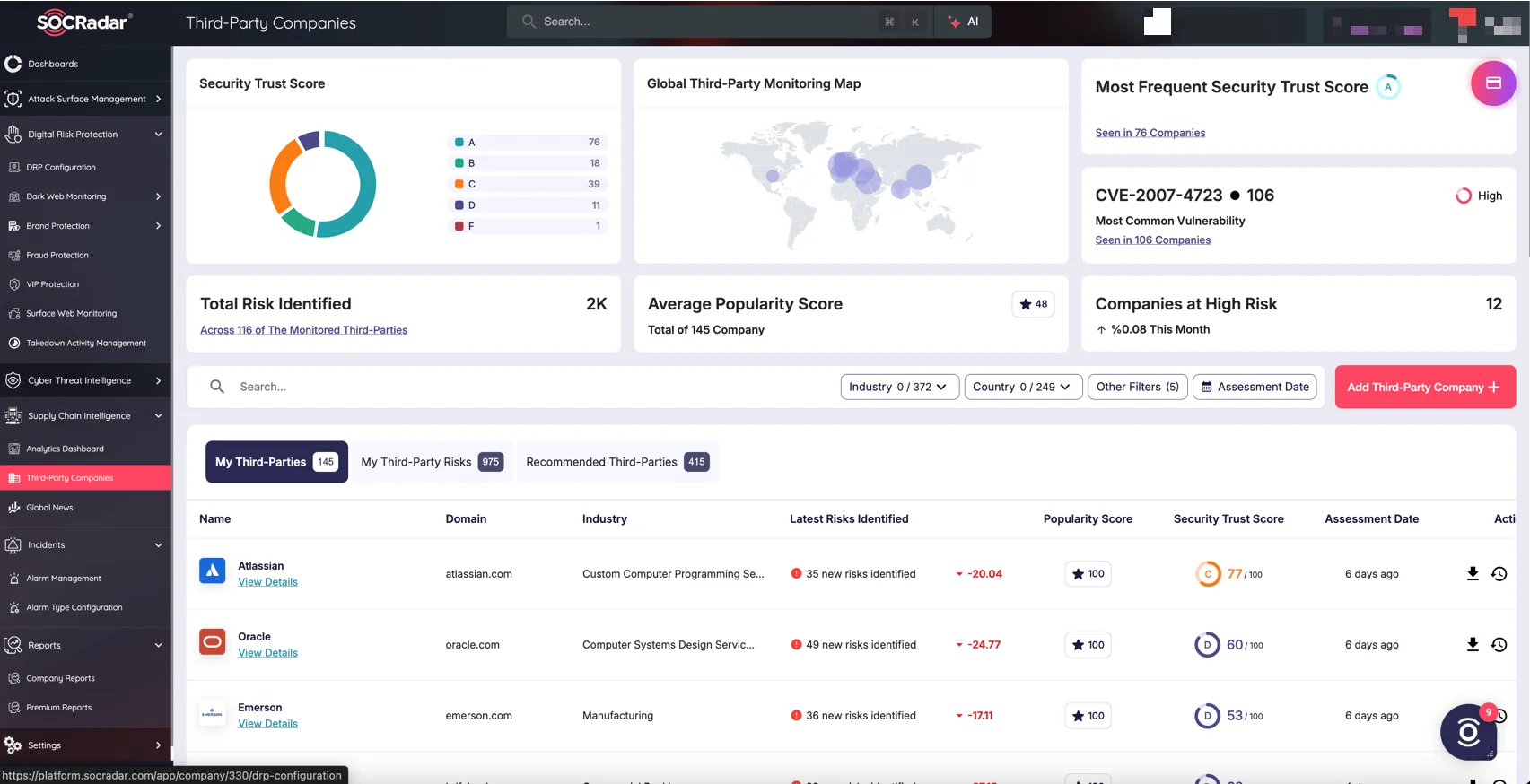Viewport: 1530px width, 784px height.
Task: Open Emerson View Details link
Action: 267,724
